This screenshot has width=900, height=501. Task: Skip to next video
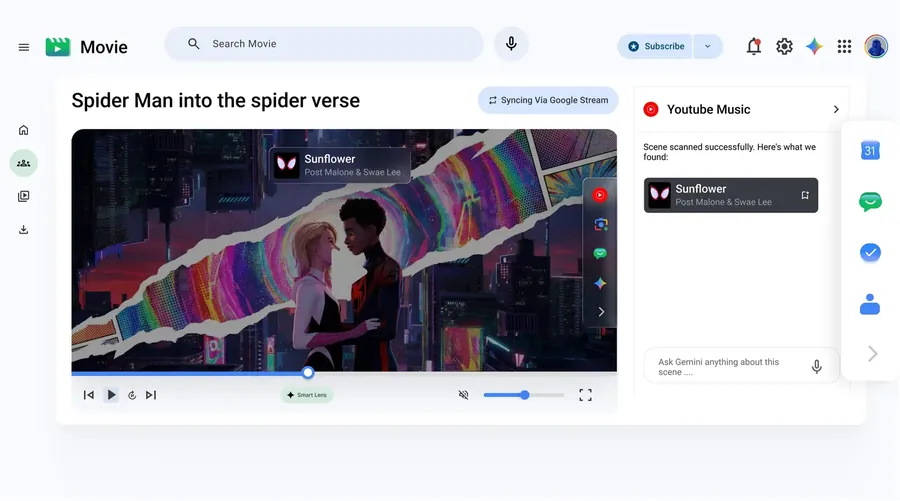click(x=151, y=395)
